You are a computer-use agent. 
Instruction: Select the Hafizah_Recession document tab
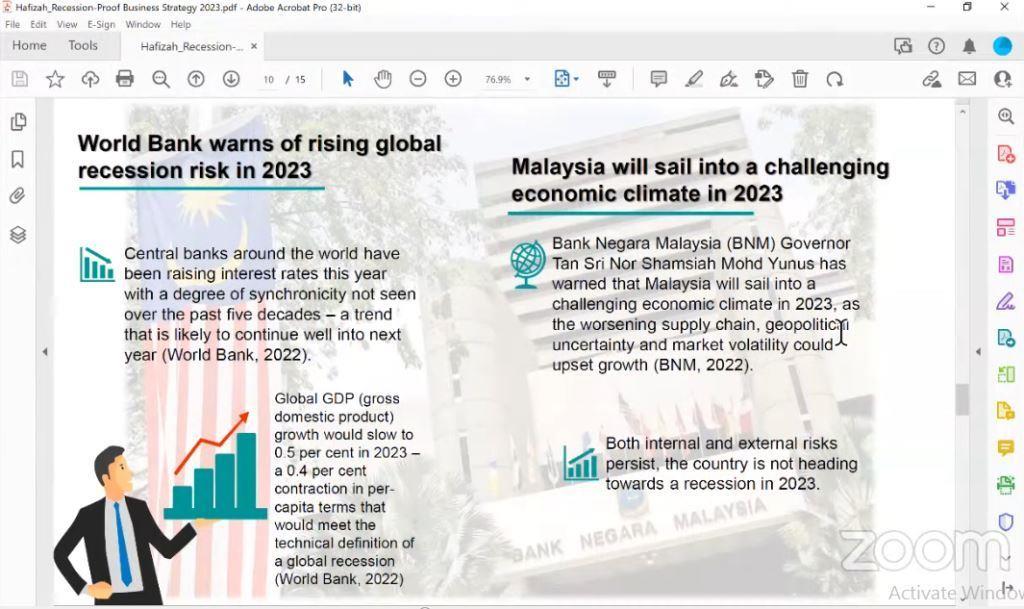(x=191, y=46)
